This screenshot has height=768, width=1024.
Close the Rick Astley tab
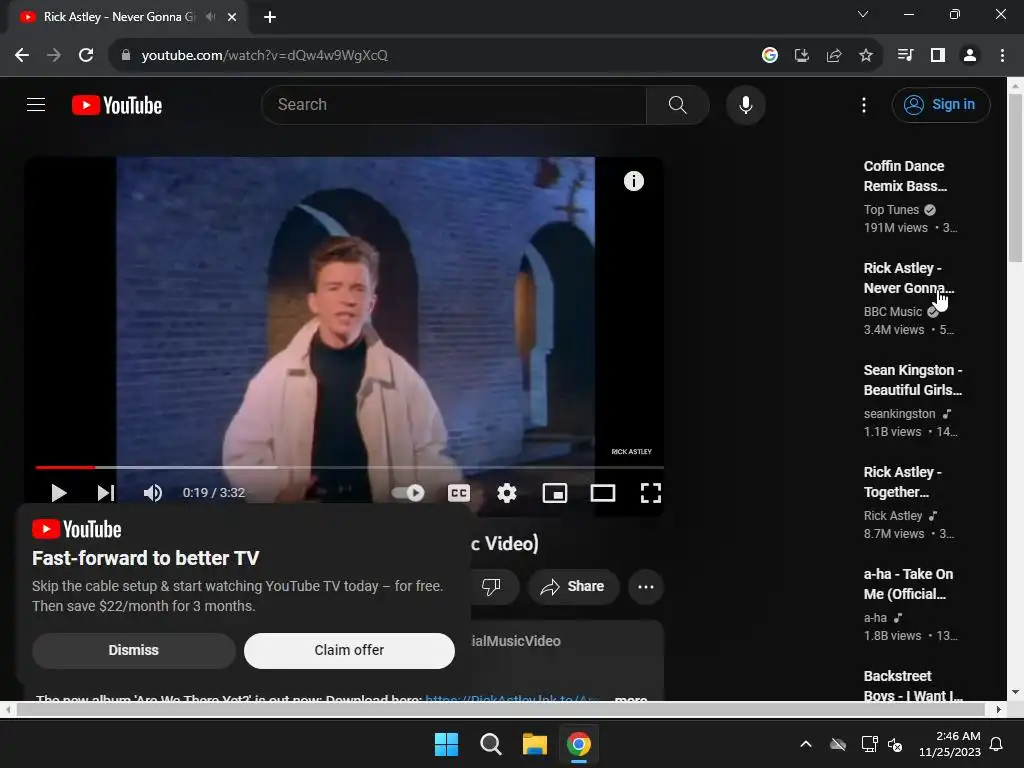tap(232, 17)
